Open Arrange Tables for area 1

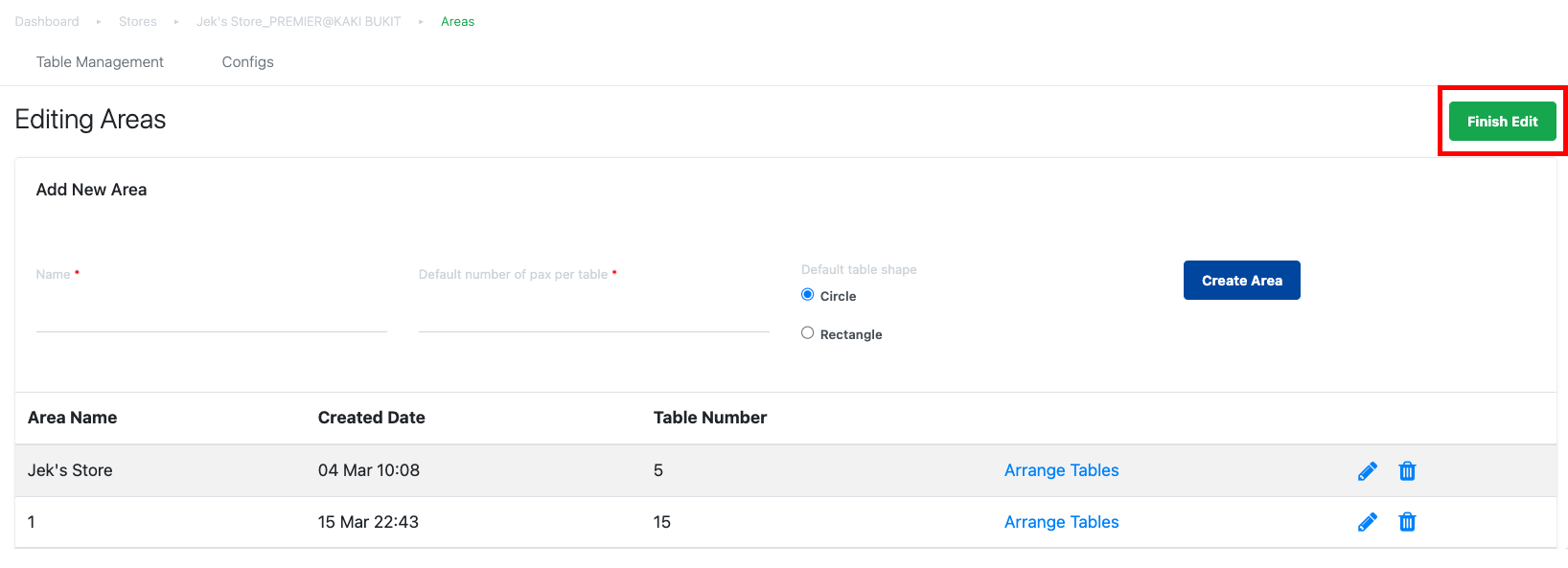pos(1062,522)
